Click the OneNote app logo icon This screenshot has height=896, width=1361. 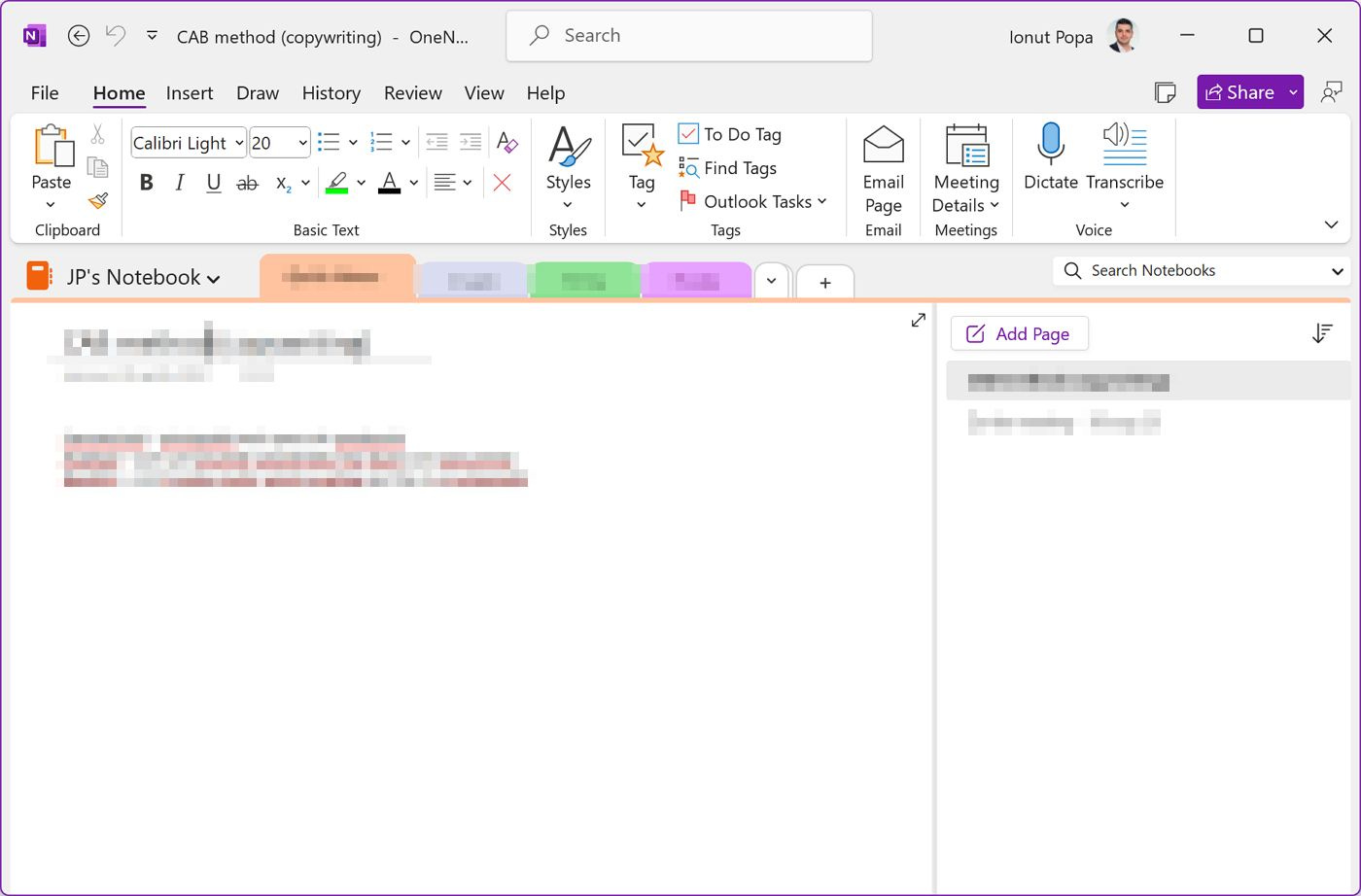tap(34, 36)
